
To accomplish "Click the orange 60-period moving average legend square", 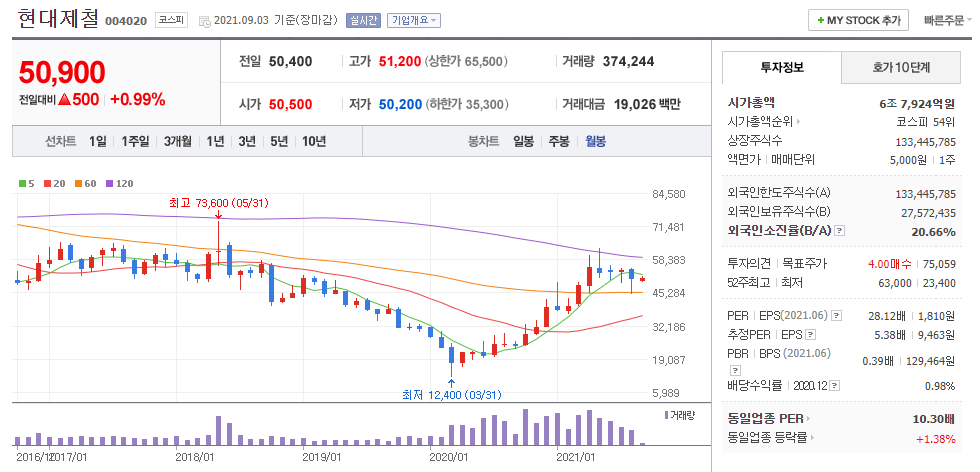I will point(79,184).
